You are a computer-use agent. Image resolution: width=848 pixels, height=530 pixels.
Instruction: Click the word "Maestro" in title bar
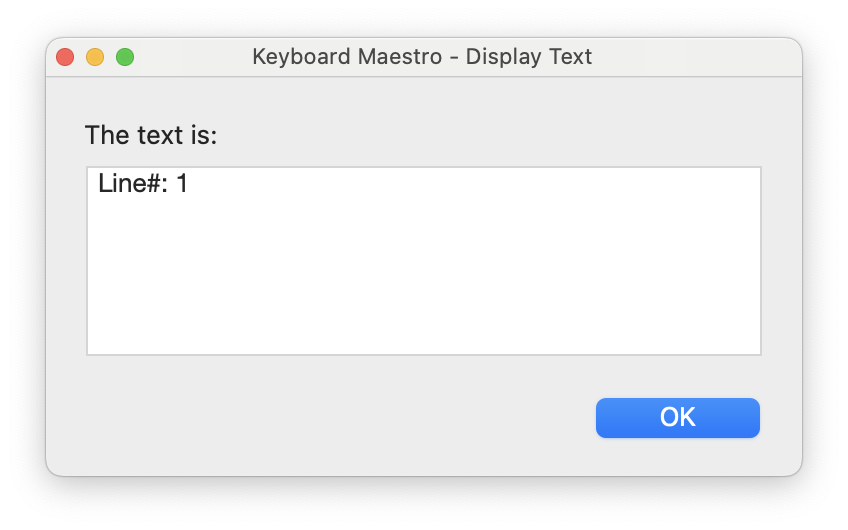pos(400,57)
